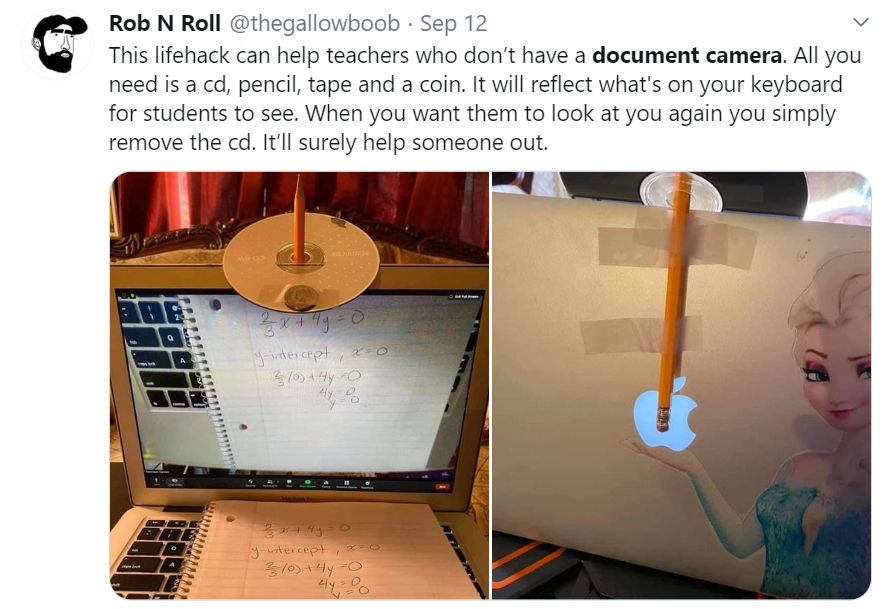Open the Sep 12 tweet timestamp

[453, 23]
